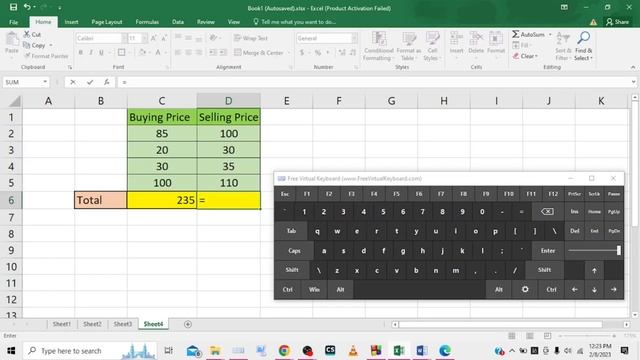640x360 pixels.
Task: Click the left Shift key on virtual keyboard
Action: point(292,270)
